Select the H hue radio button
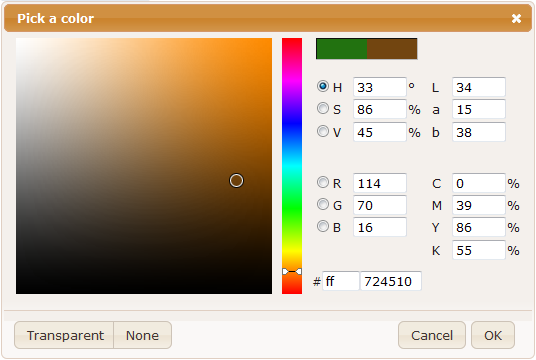 [323, 86]
